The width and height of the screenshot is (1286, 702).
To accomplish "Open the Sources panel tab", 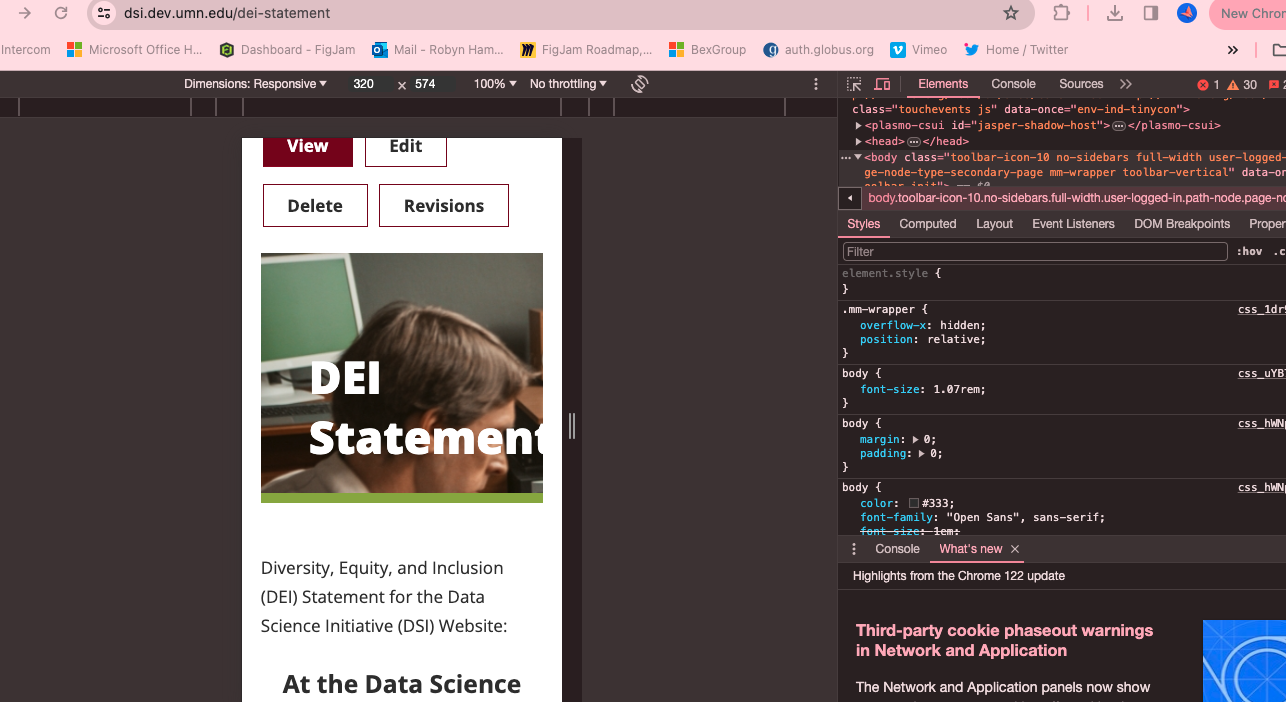I will tap(1080, 84).
